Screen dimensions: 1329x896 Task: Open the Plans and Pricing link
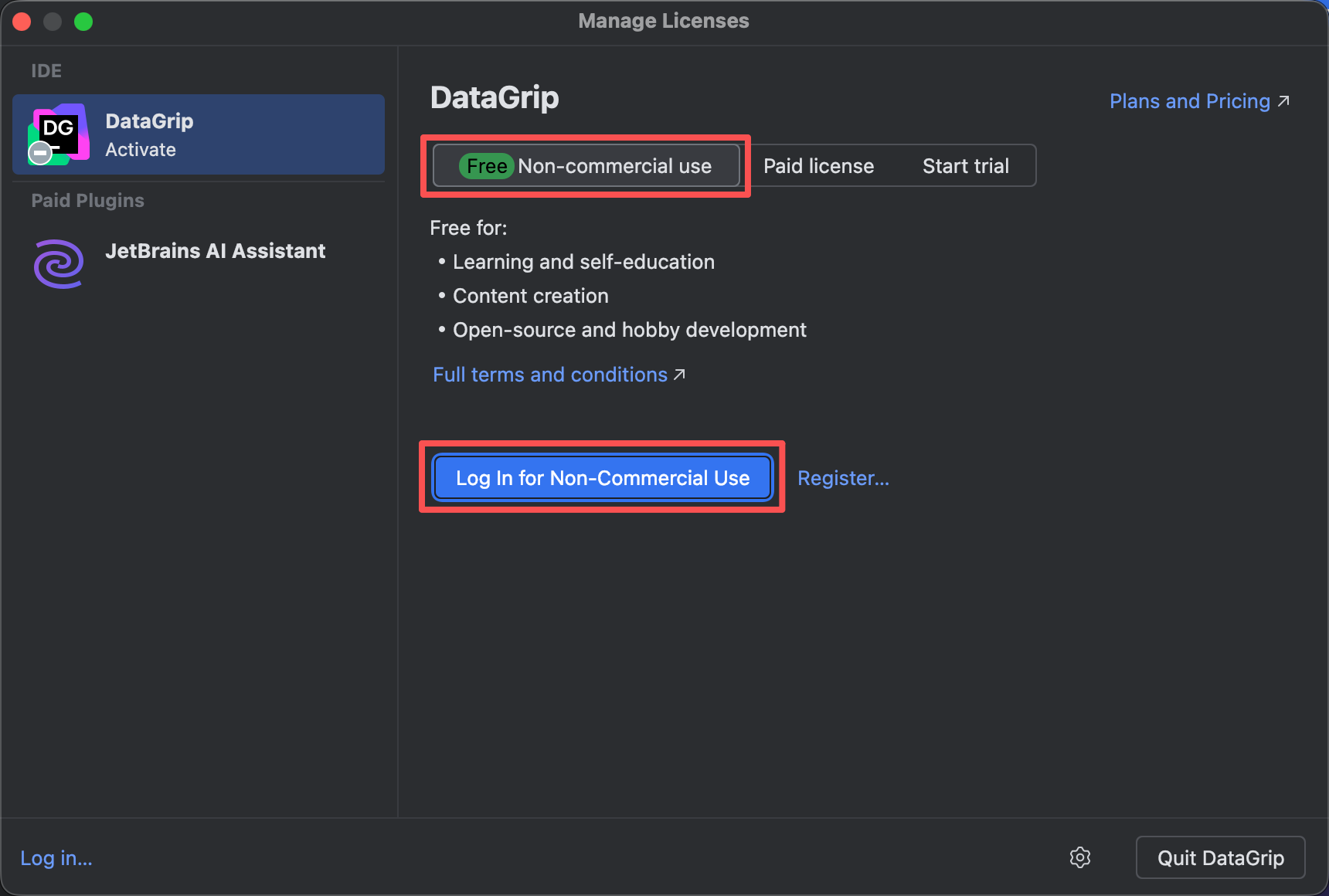point(1189,101)
